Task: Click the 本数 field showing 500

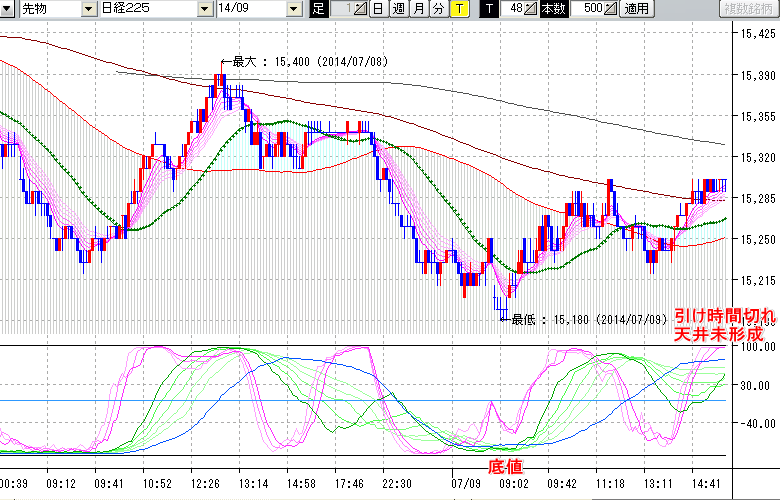Action: (588, 9)
